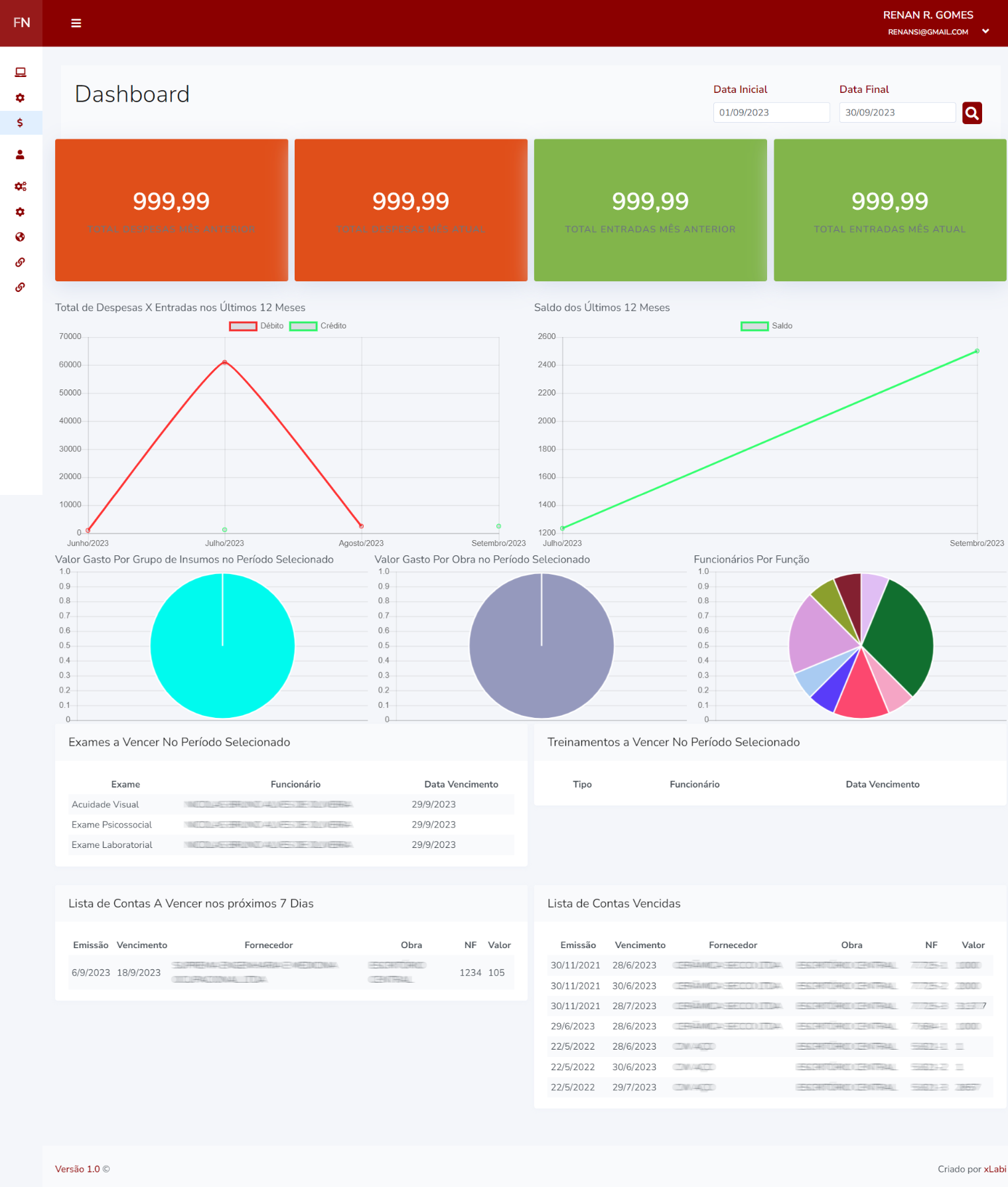
Task: Focus the Data Inicial date field
Action: [771, 113]
